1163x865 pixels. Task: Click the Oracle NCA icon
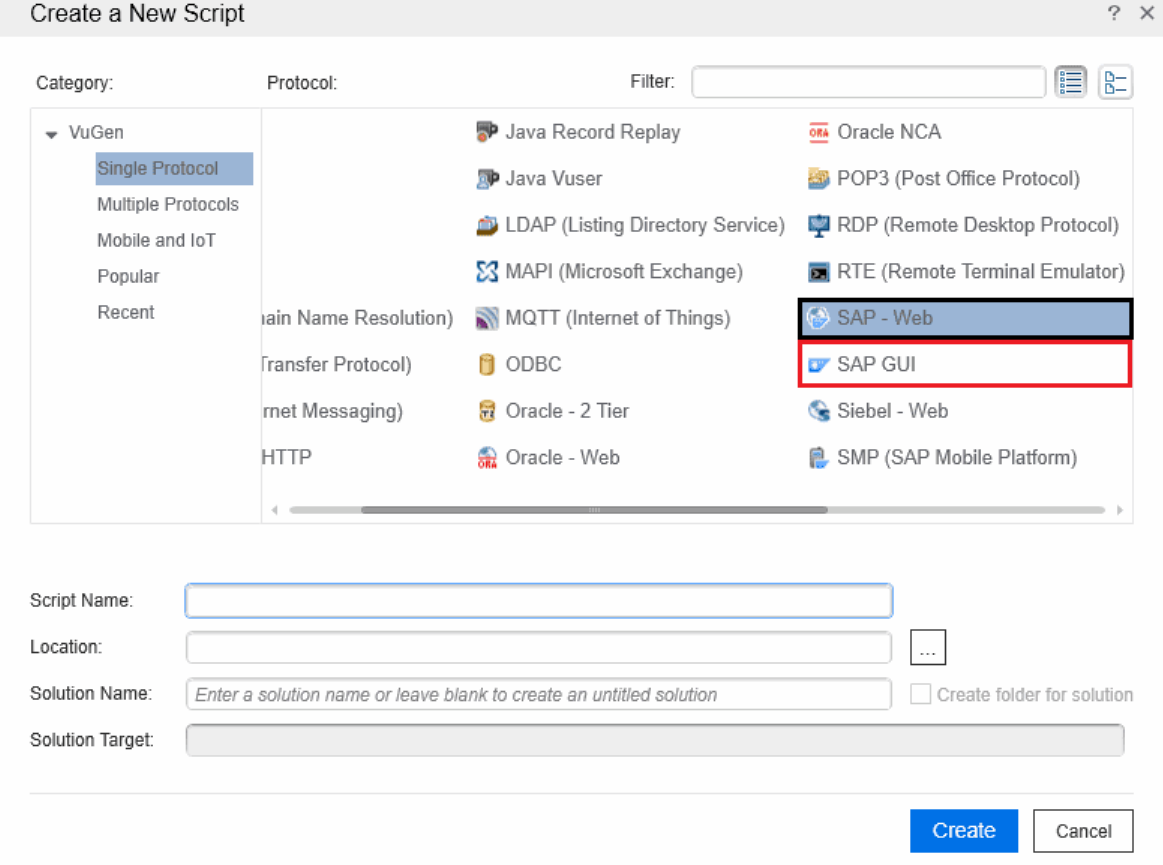coord(818,132)
